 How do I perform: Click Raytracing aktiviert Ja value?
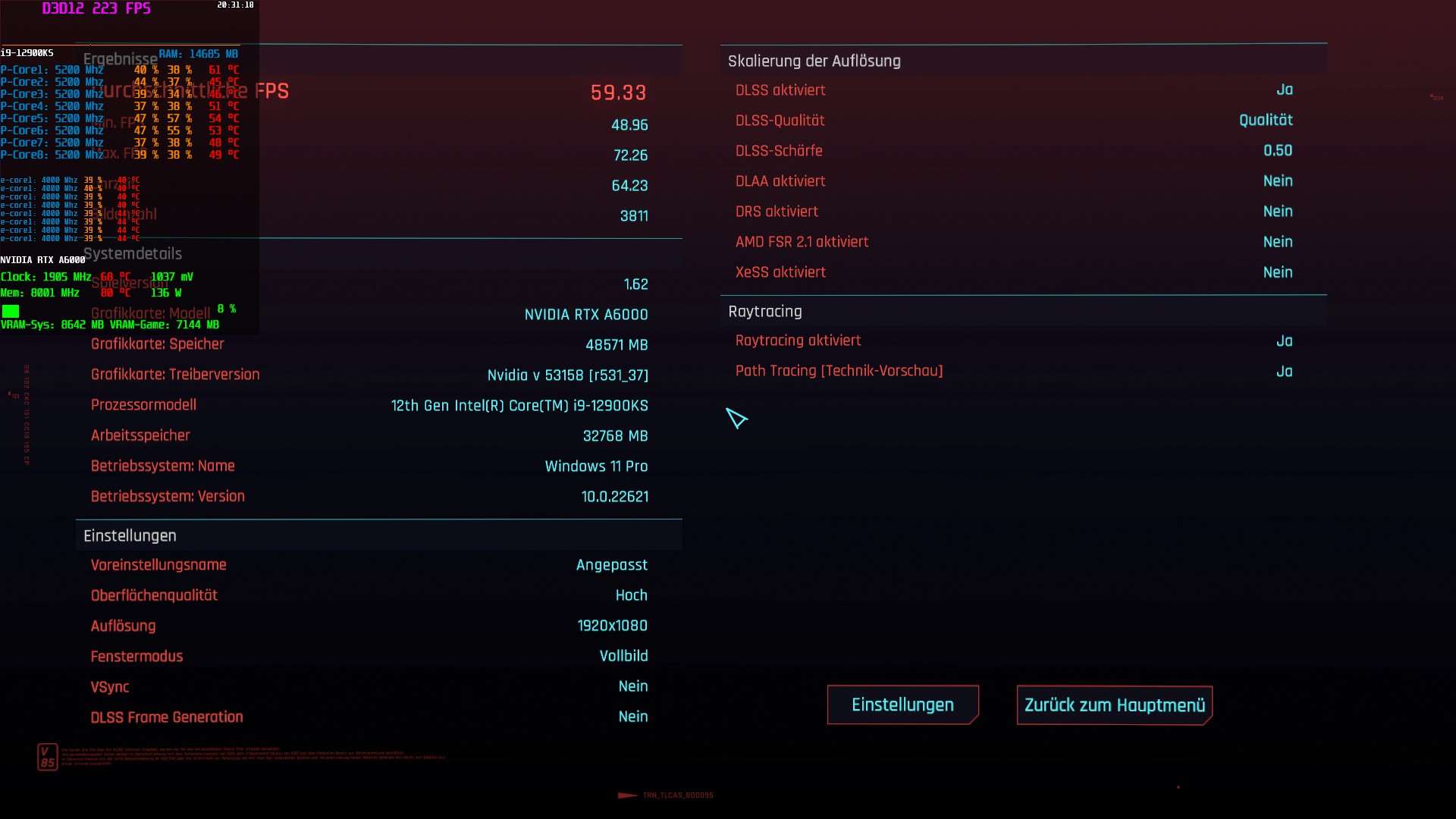pos(1284,341)
